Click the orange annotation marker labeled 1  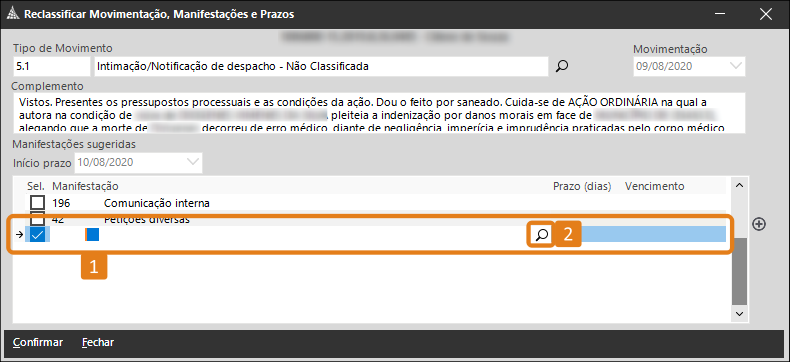(x=94, y=268)
